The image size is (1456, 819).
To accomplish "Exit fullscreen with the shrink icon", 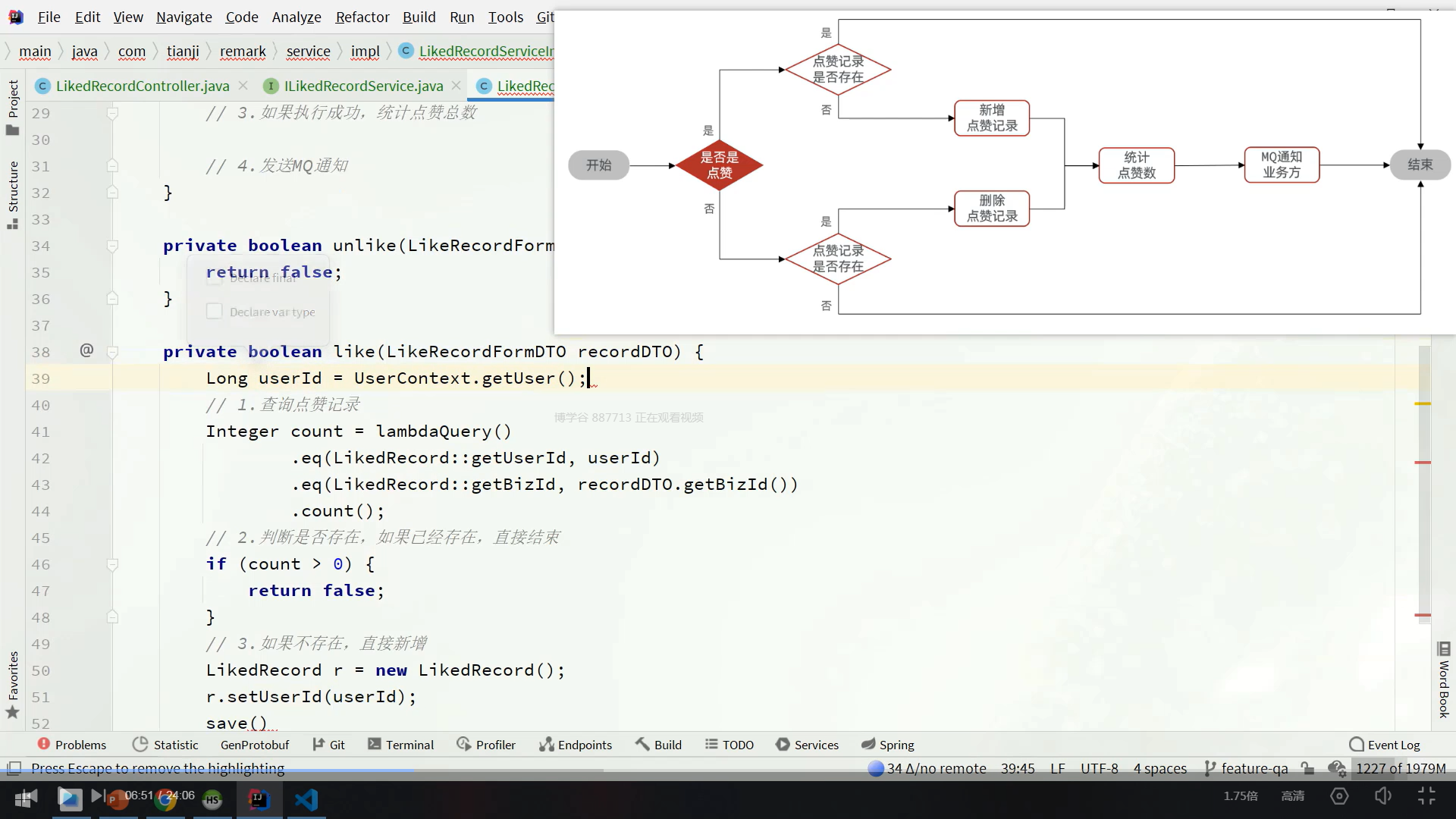I will pos(1426,795).
